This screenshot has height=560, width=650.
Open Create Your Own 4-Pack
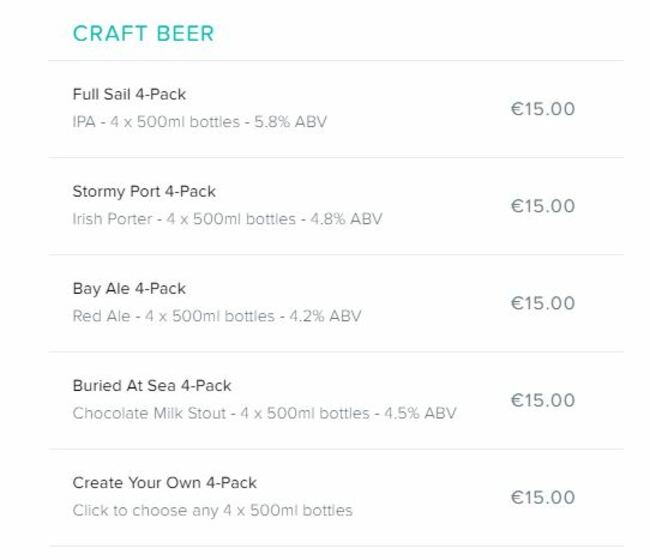coord(336,497)
